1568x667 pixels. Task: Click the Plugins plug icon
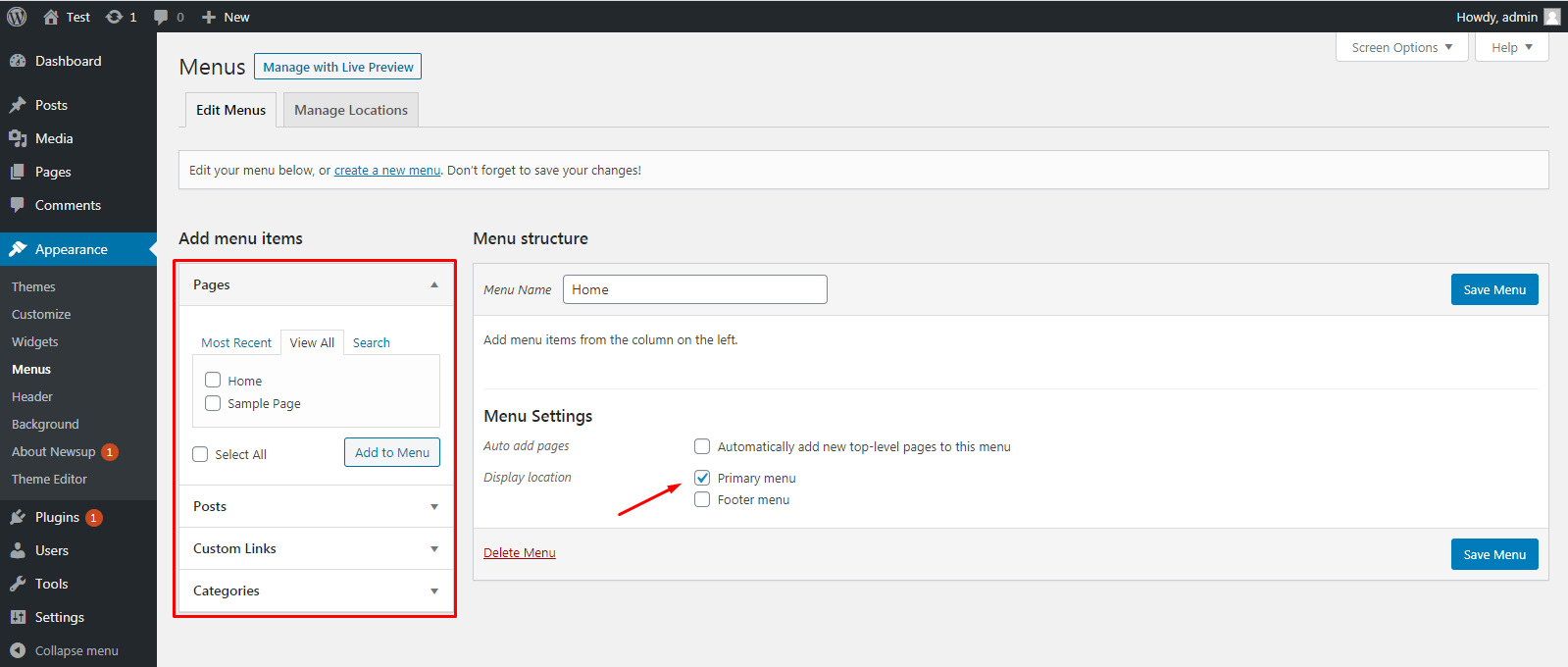18,517
